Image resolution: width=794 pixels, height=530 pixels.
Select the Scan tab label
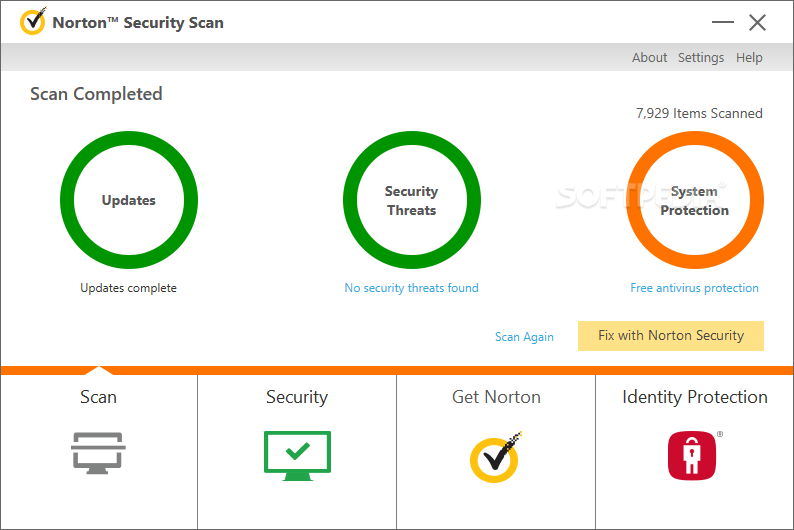(x=98, y=397)
